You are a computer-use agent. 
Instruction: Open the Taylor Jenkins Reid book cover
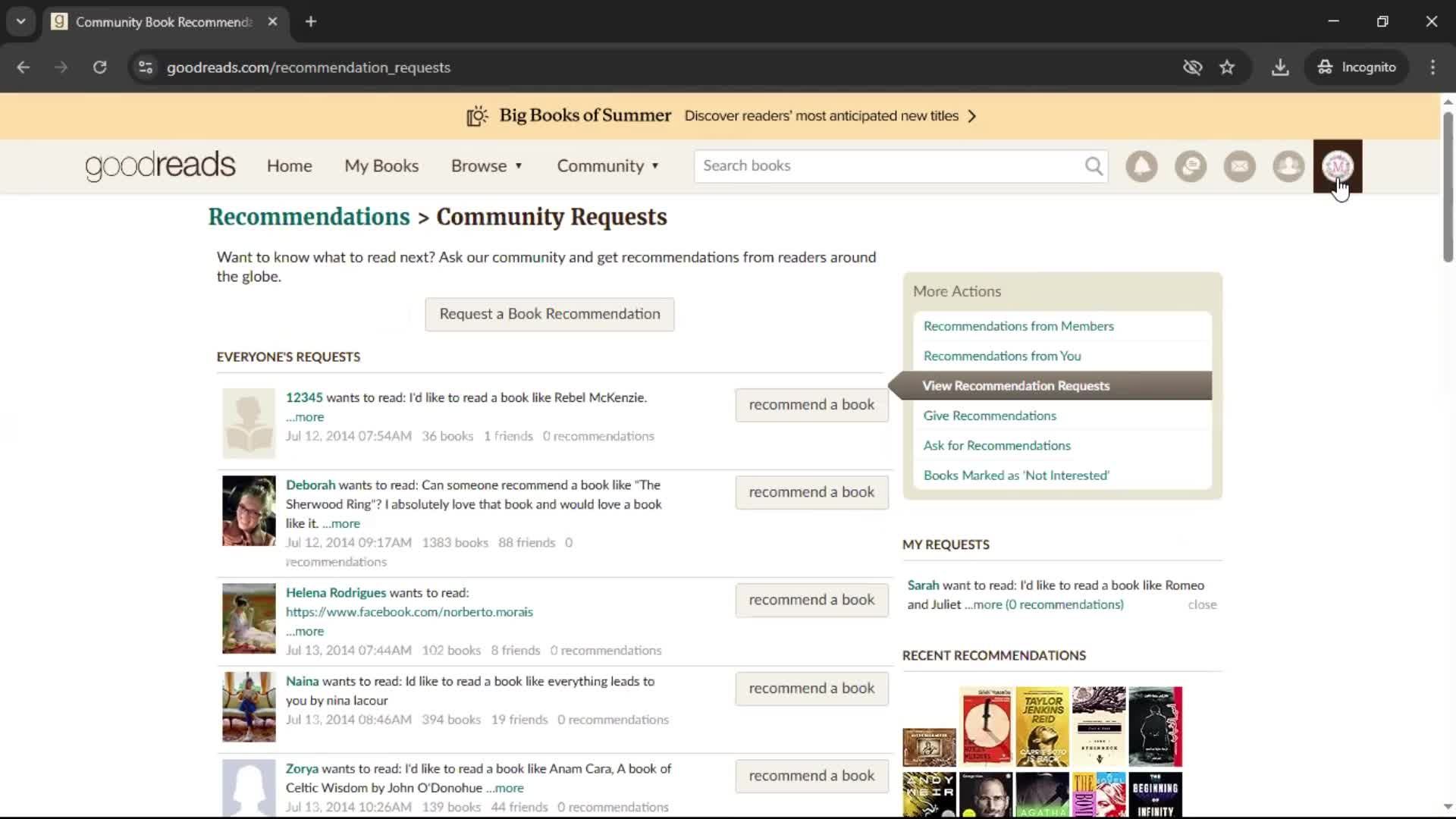[x=1042, y=726]
